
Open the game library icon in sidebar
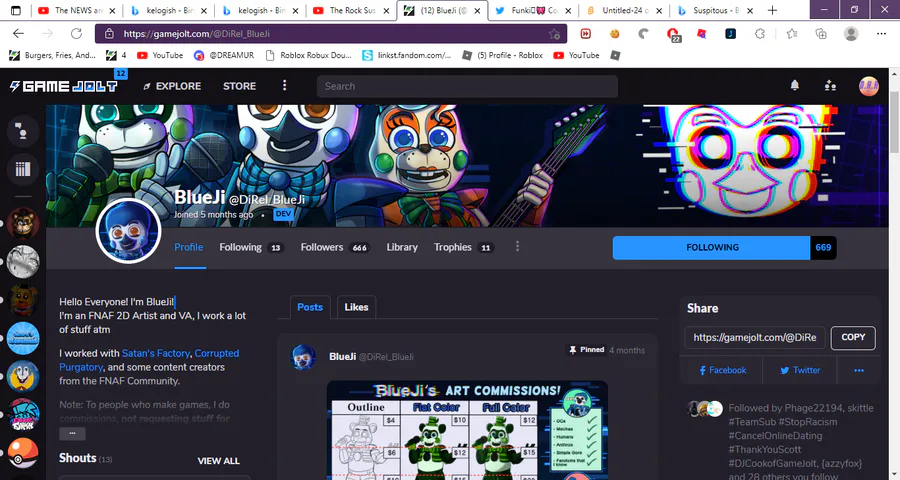(x=23, y=169)
